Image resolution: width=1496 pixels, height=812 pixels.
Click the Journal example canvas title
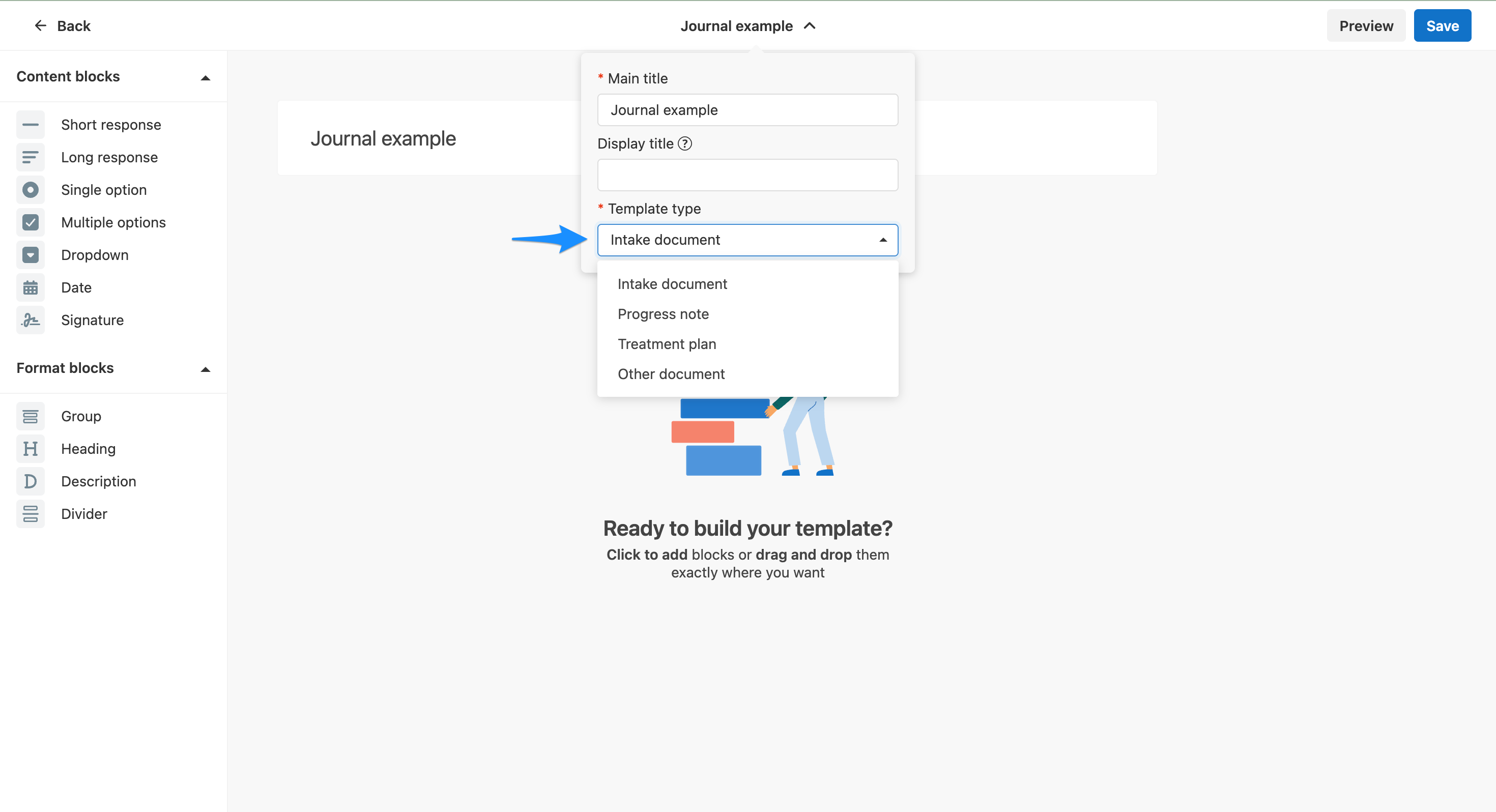click(383, 139)
